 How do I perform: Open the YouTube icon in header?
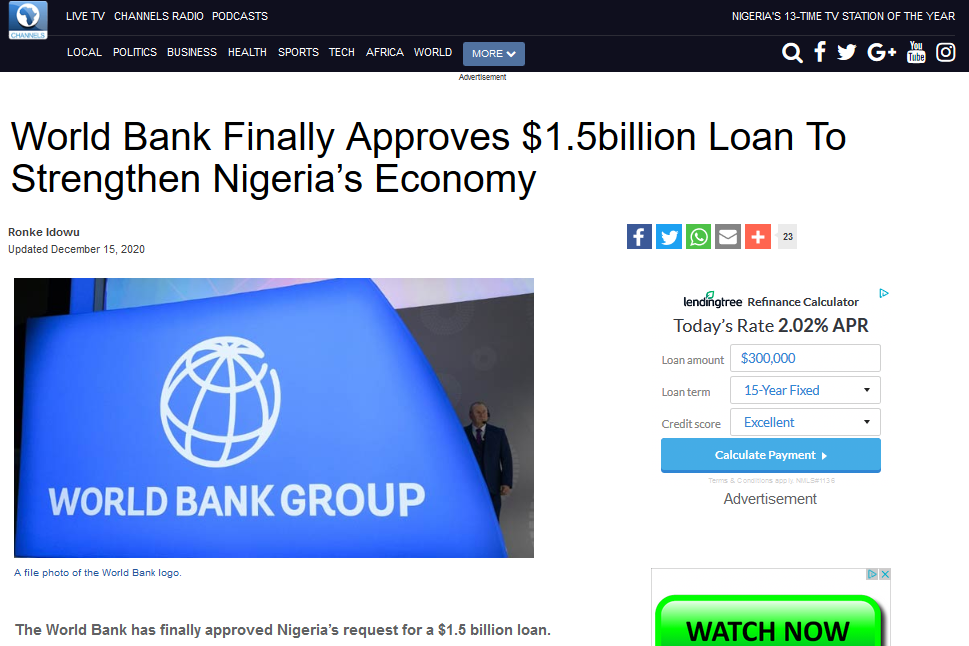point(916,52)
